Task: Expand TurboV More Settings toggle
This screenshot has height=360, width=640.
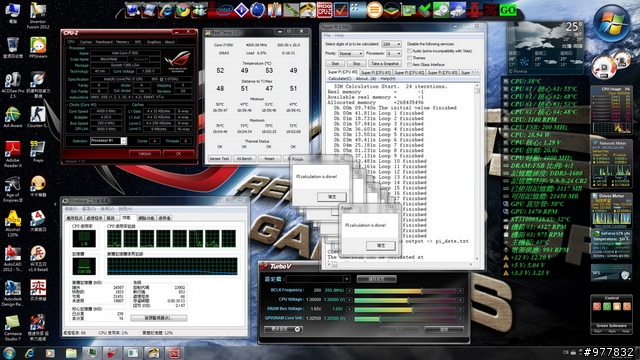Action: [x=283, y=329]
